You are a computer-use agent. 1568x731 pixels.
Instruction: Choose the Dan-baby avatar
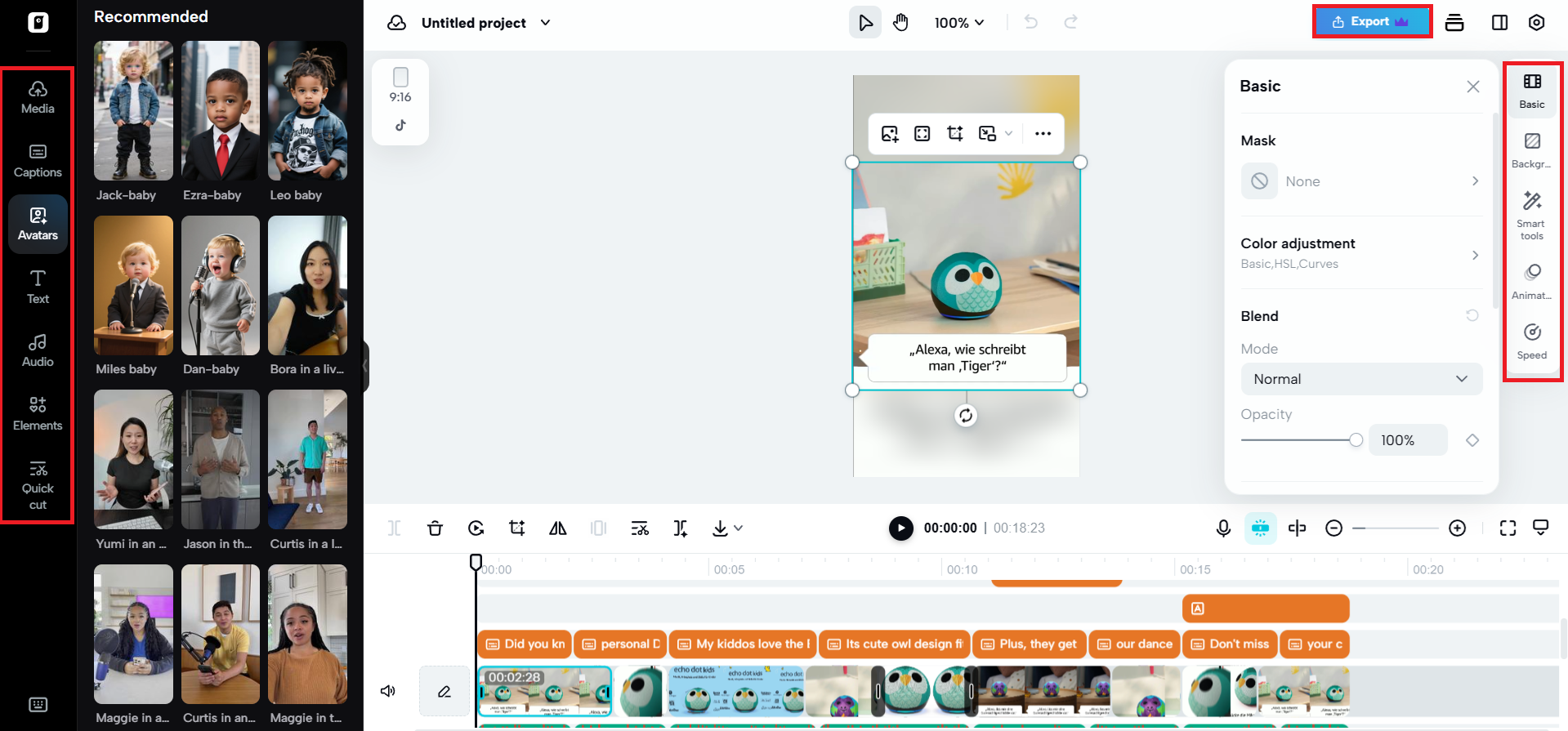221,285
